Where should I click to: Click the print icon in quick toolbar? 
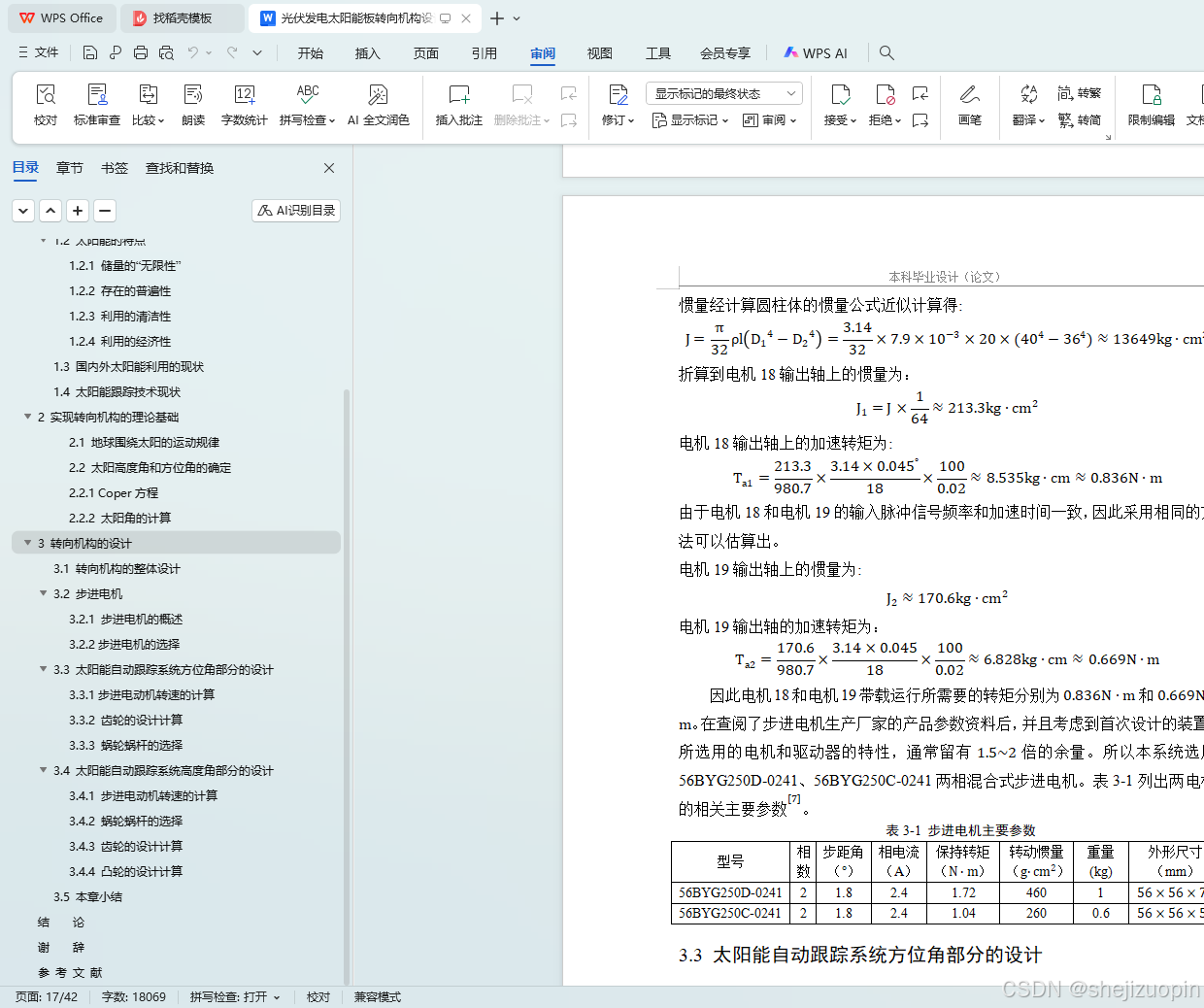(141, 52)
